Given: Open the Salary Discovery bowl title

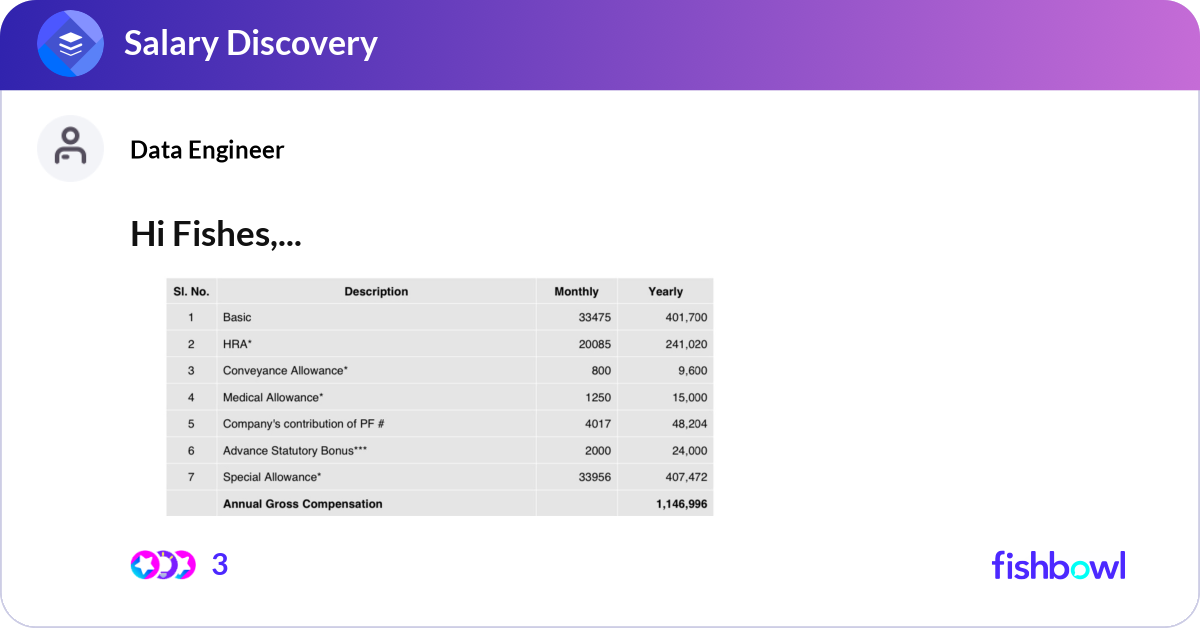Looking at the screenshot, I should (250, 44).
